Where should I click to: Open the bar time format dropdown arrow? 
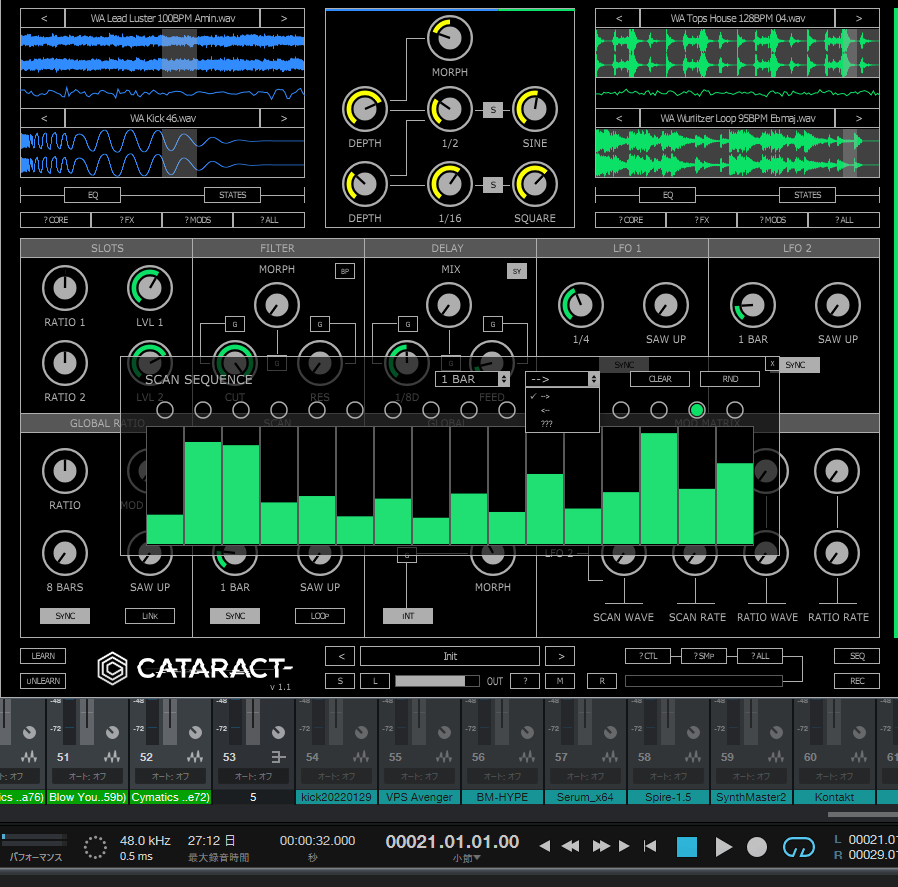pos(476,858)
